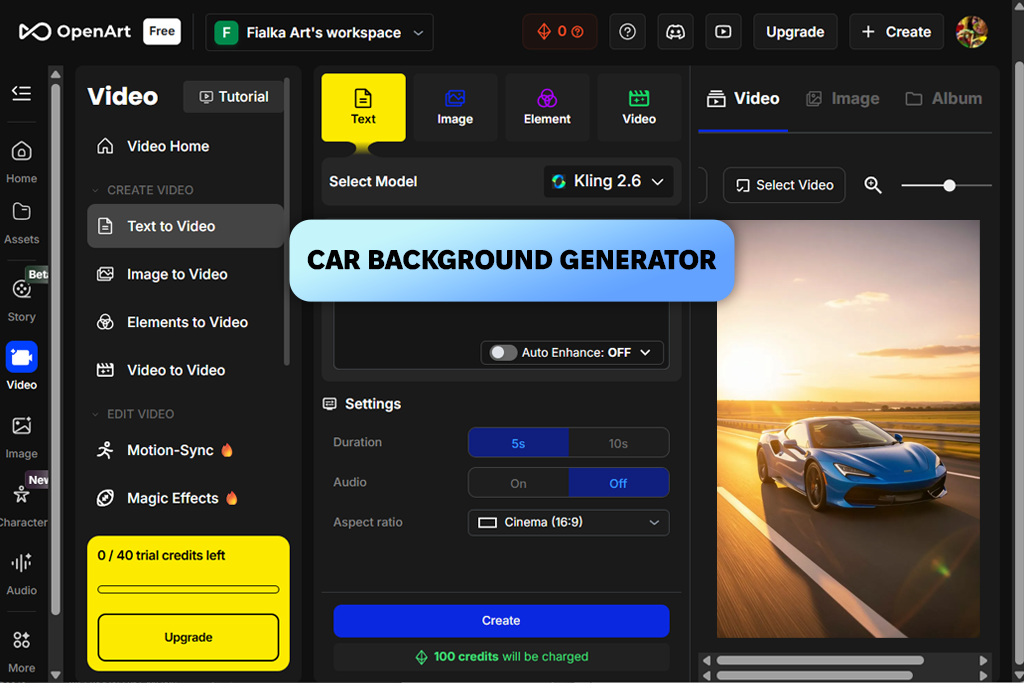
Task: Select Elements to Video
Action: coord(185,322)
